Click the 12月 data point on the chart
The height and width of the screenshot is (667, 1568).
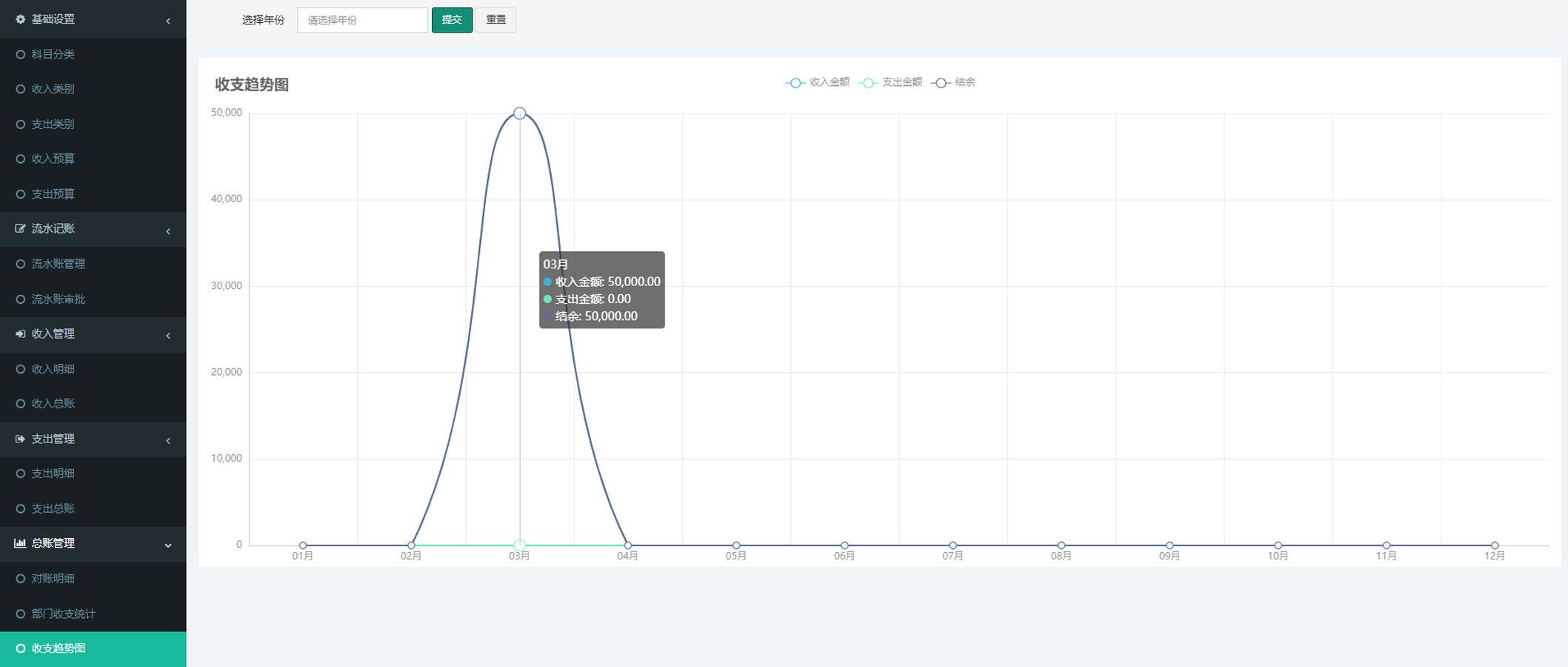click(x=1495, y=545)
